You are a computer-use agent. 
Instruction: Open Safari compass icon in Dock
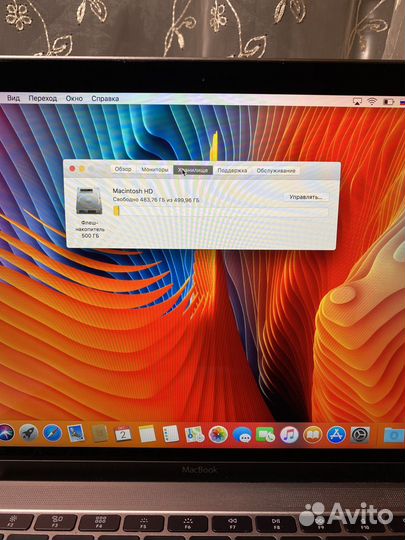click(52, 433)
